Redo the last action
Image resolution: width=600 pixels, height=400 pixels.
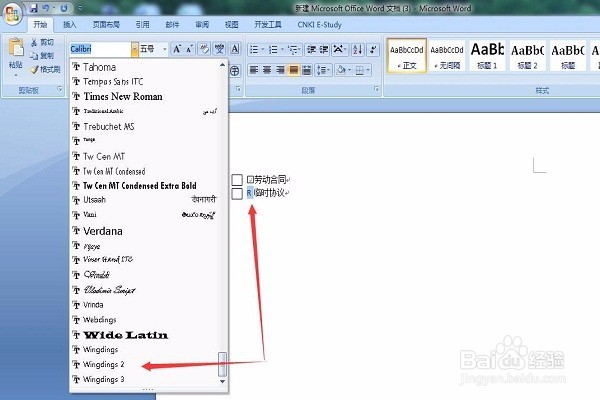[x=64, y=8]
